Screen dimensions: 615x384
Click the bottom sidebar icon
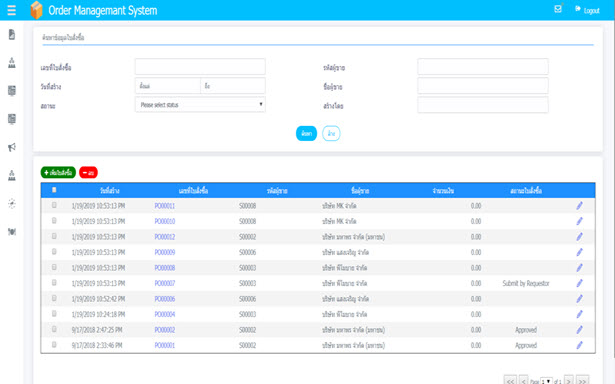click(12, 232)
